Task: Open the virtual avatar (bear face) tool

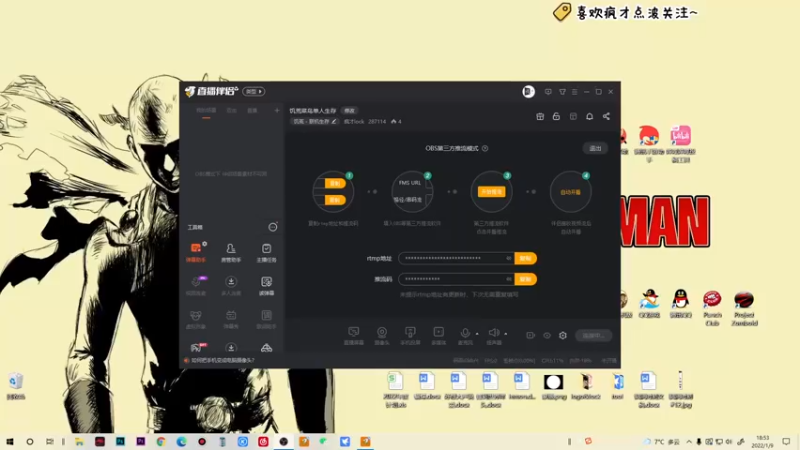Action: 196,319
